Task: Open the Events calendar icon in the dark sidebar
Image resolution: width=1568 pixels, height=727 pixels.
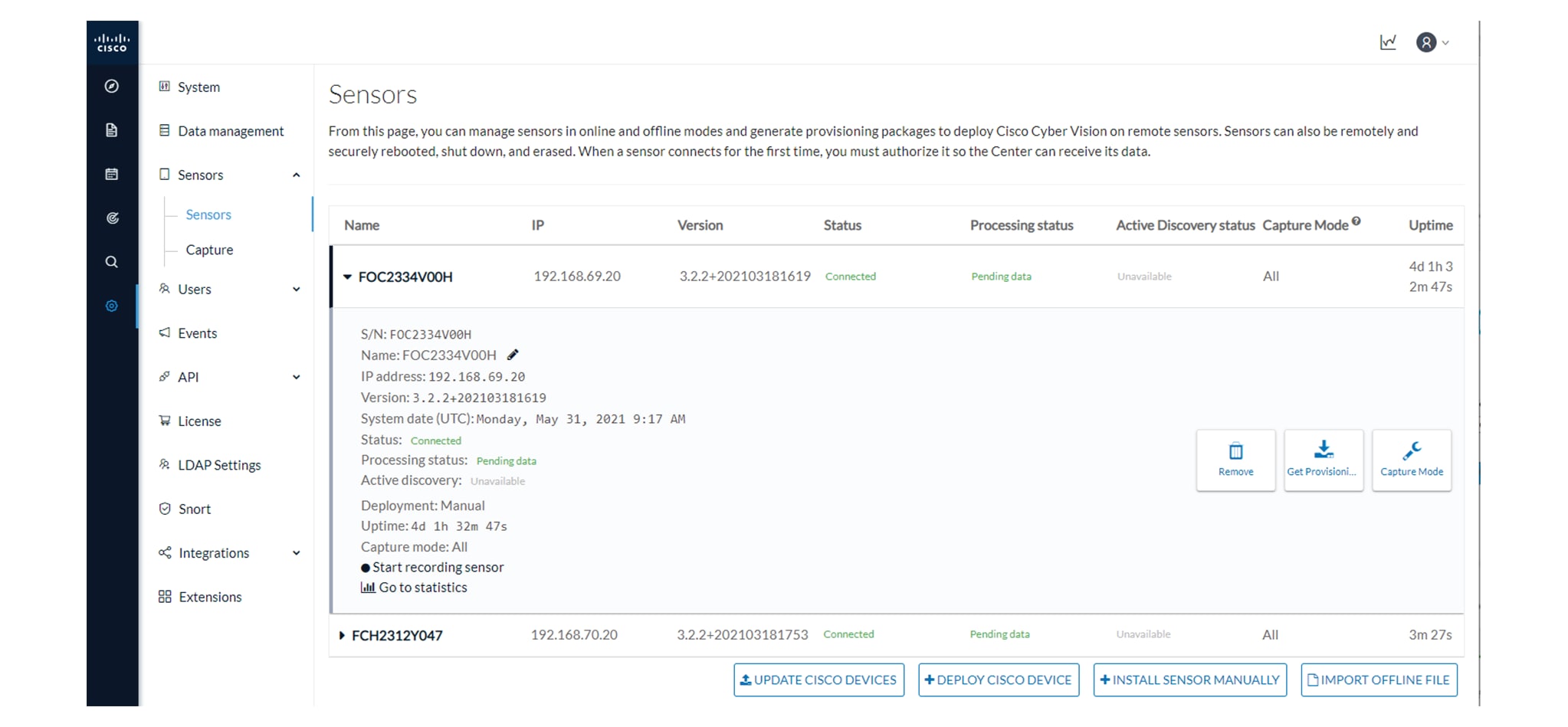Action: 112,174
